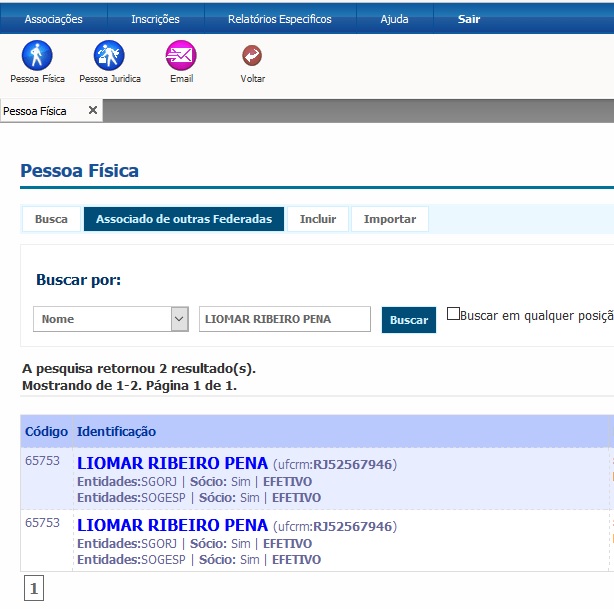Switch to the Incluir tab
The width and height of the screenshot is (614, 609).
(x=317, y=219)
